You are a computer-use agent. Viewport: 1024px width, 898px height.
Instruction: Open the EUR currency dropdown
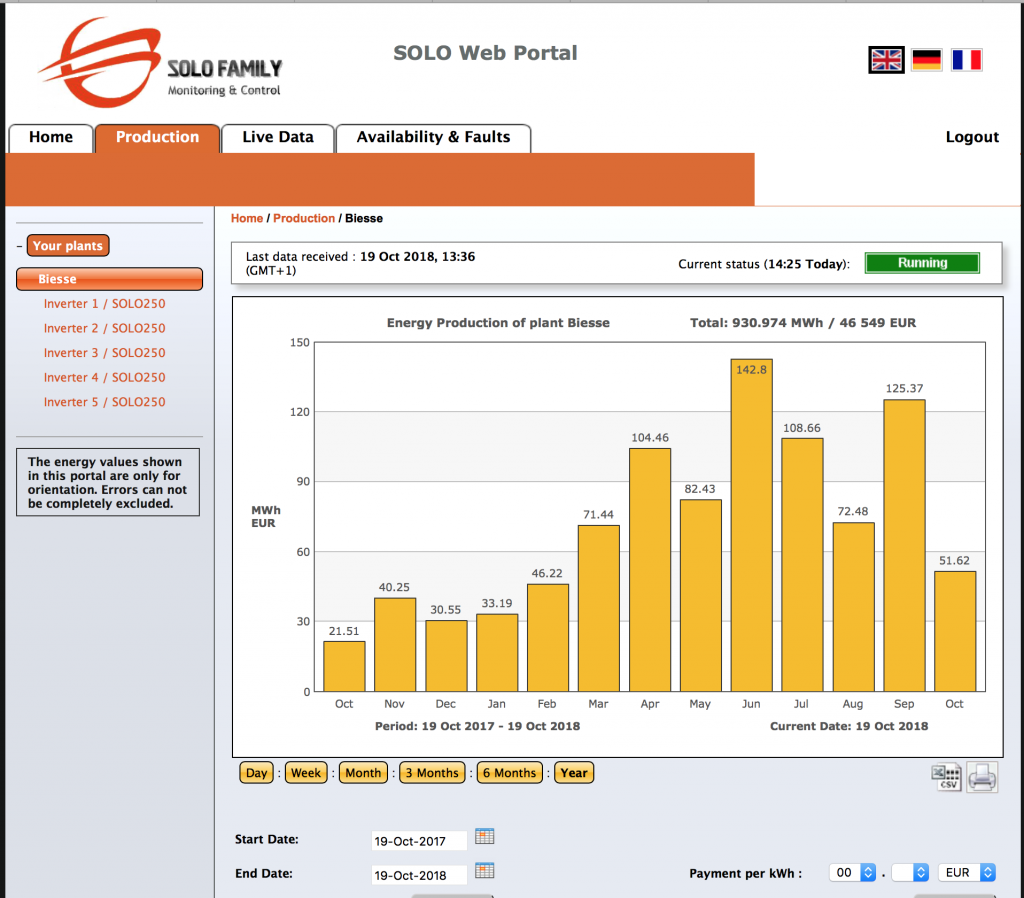tap(967, 873)
